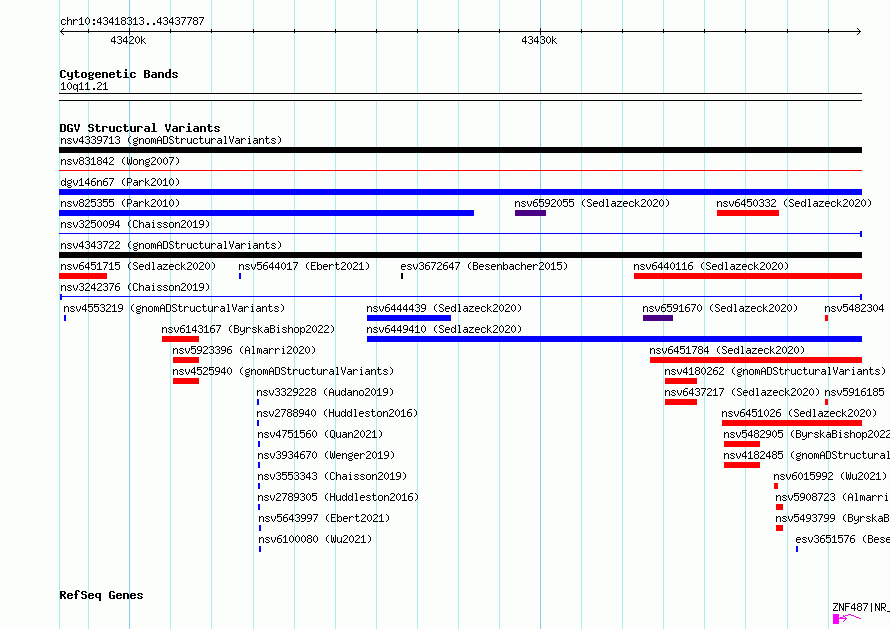Click the ZNF487 RefSeq gene label
The image size is (890, 629).
(x=860, y=607)
